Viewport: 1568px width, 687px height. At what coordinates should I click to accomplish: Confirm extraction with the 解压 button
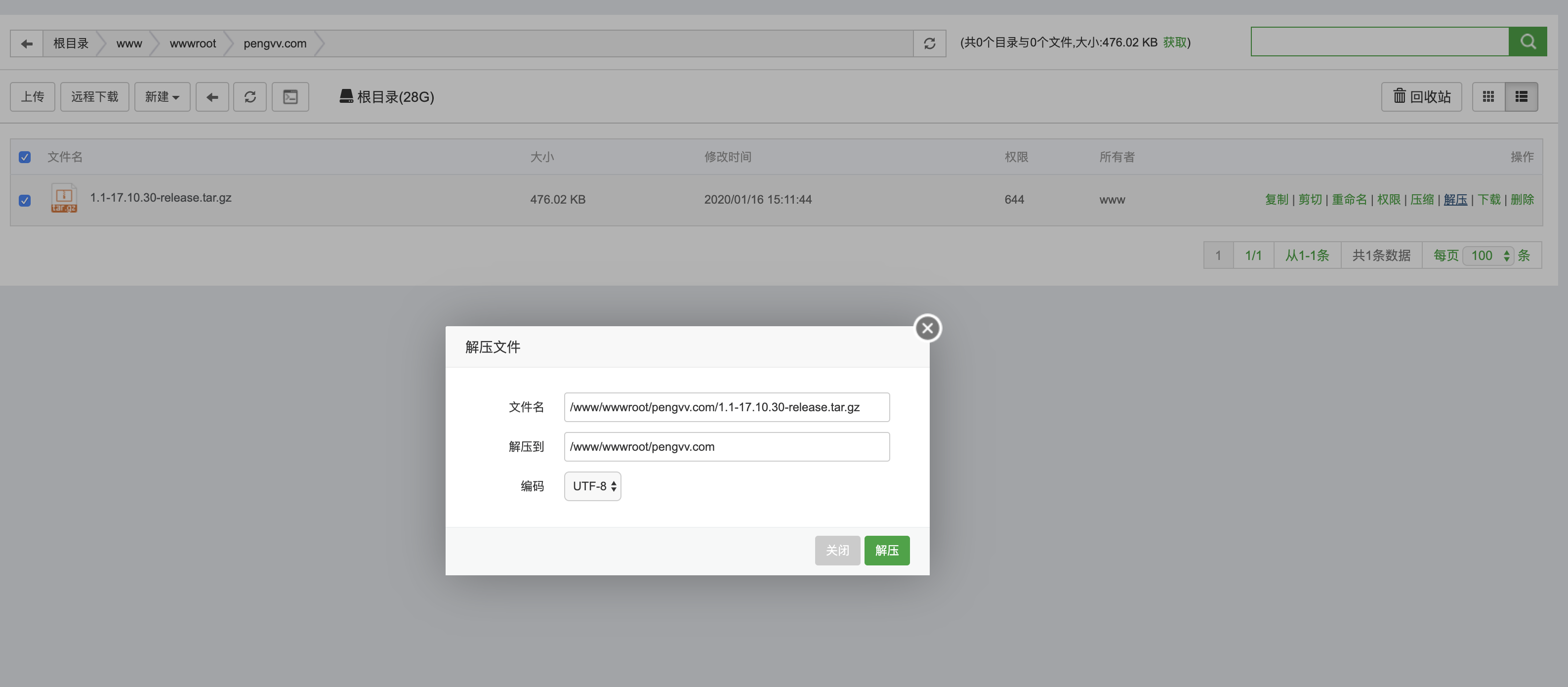pyautogui.click(x=886, y=550)
